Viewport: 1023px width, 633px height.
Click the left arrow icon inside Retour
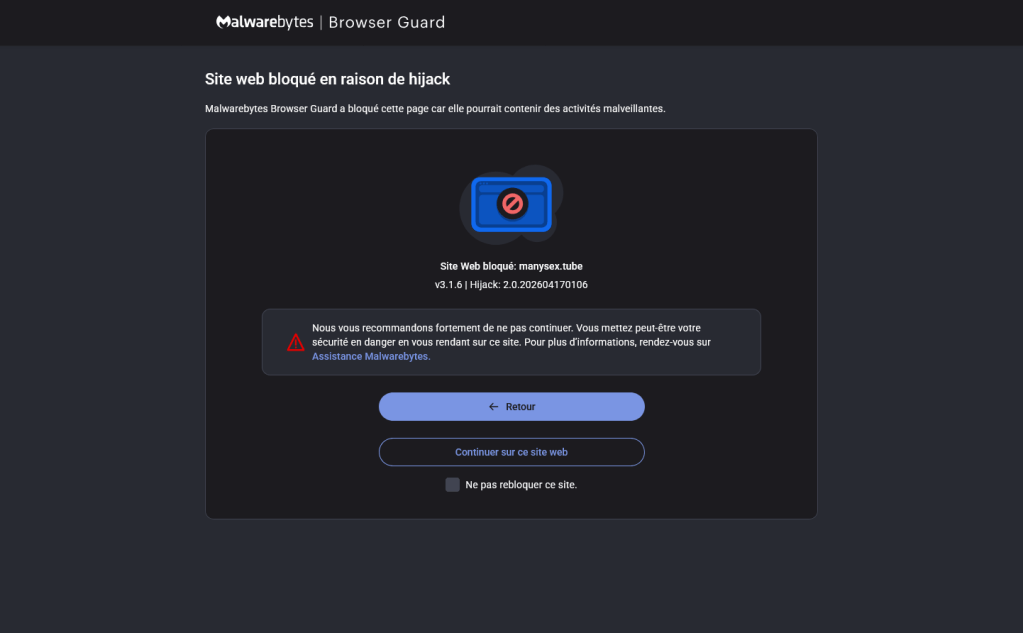click(493, 407)
